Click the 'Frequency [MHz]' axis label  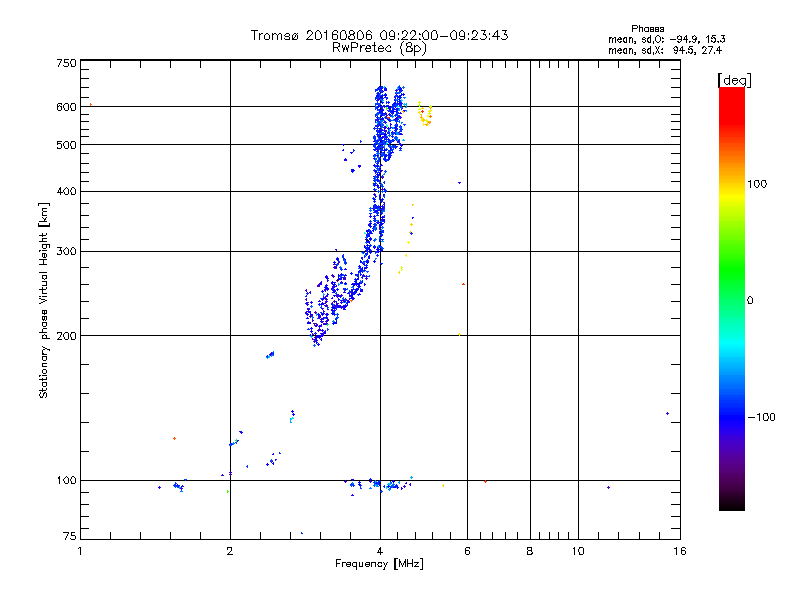pos(379,564)
